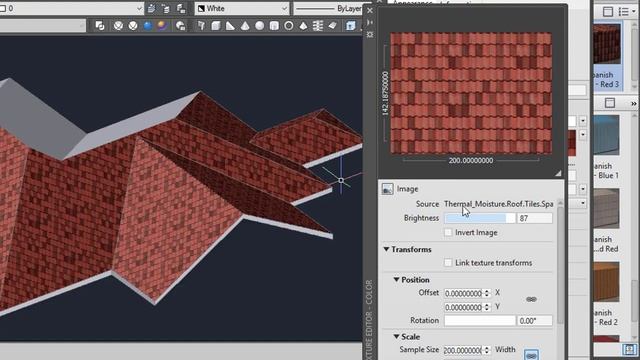Click the first wireframe globe visual style icon
This screenshot has height=360, width=640.
coord(118,26)
